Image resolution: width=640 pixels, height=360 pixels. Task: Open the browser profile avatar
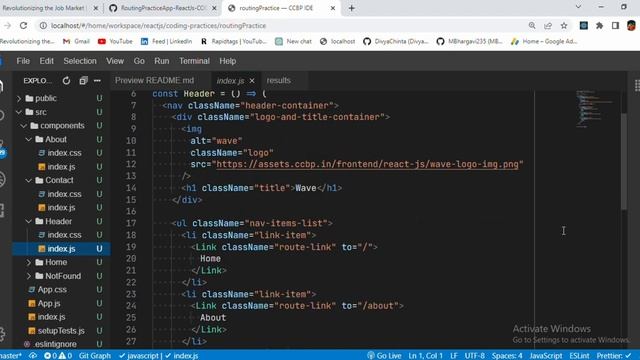coord(631,25)
